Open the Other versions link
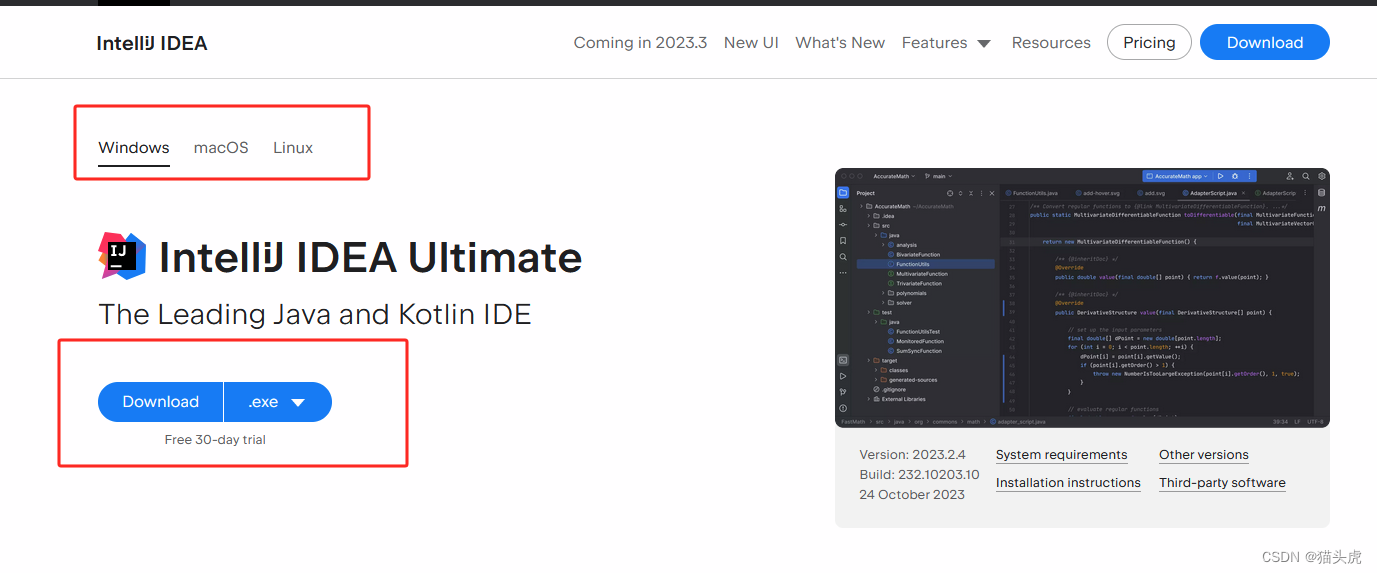The image size is (1377, 573). pyautogui.click(x=1204, y=455)
